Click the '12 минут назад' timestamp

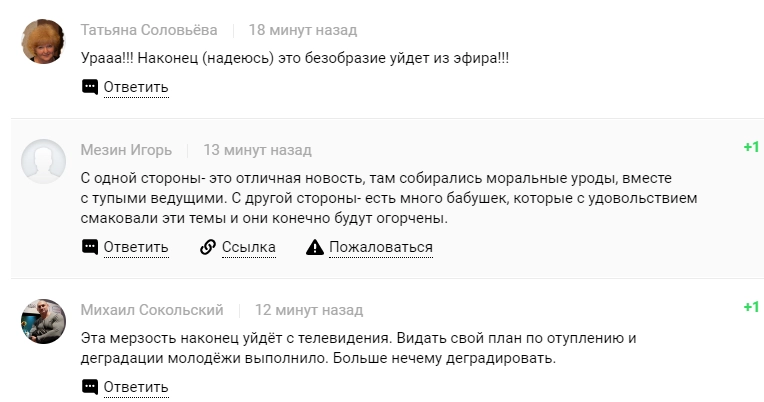point(309,310)
